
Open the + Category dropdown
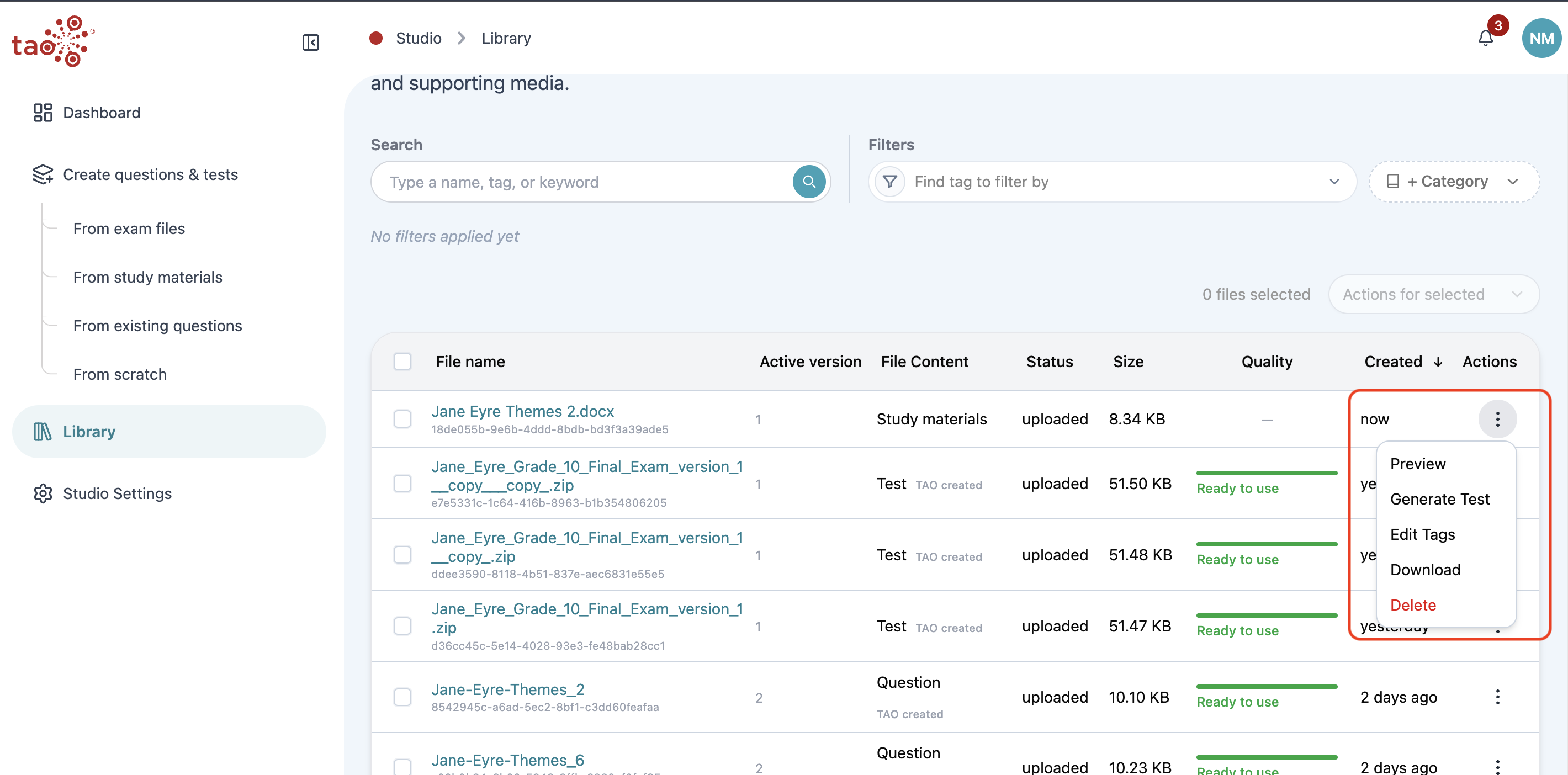(1454, 182)
